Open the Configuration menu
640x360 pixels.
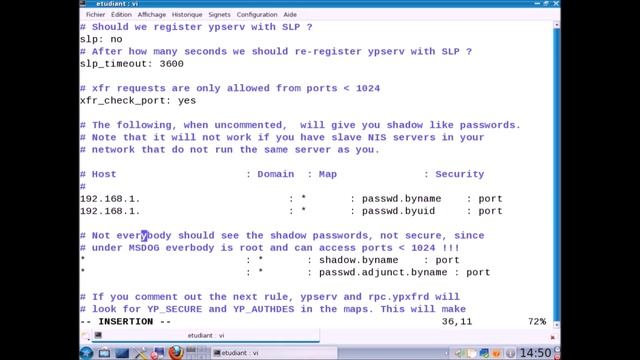tap(257, 15)
